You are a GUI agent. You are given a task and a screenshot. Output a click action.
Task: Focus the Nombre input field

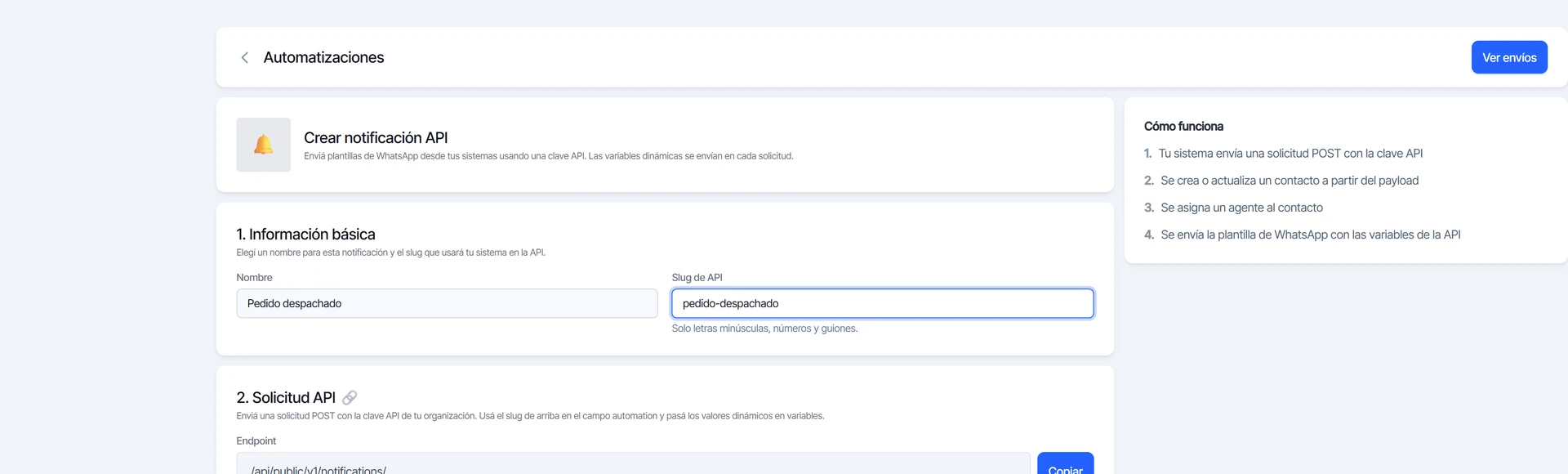coord(447,303)
